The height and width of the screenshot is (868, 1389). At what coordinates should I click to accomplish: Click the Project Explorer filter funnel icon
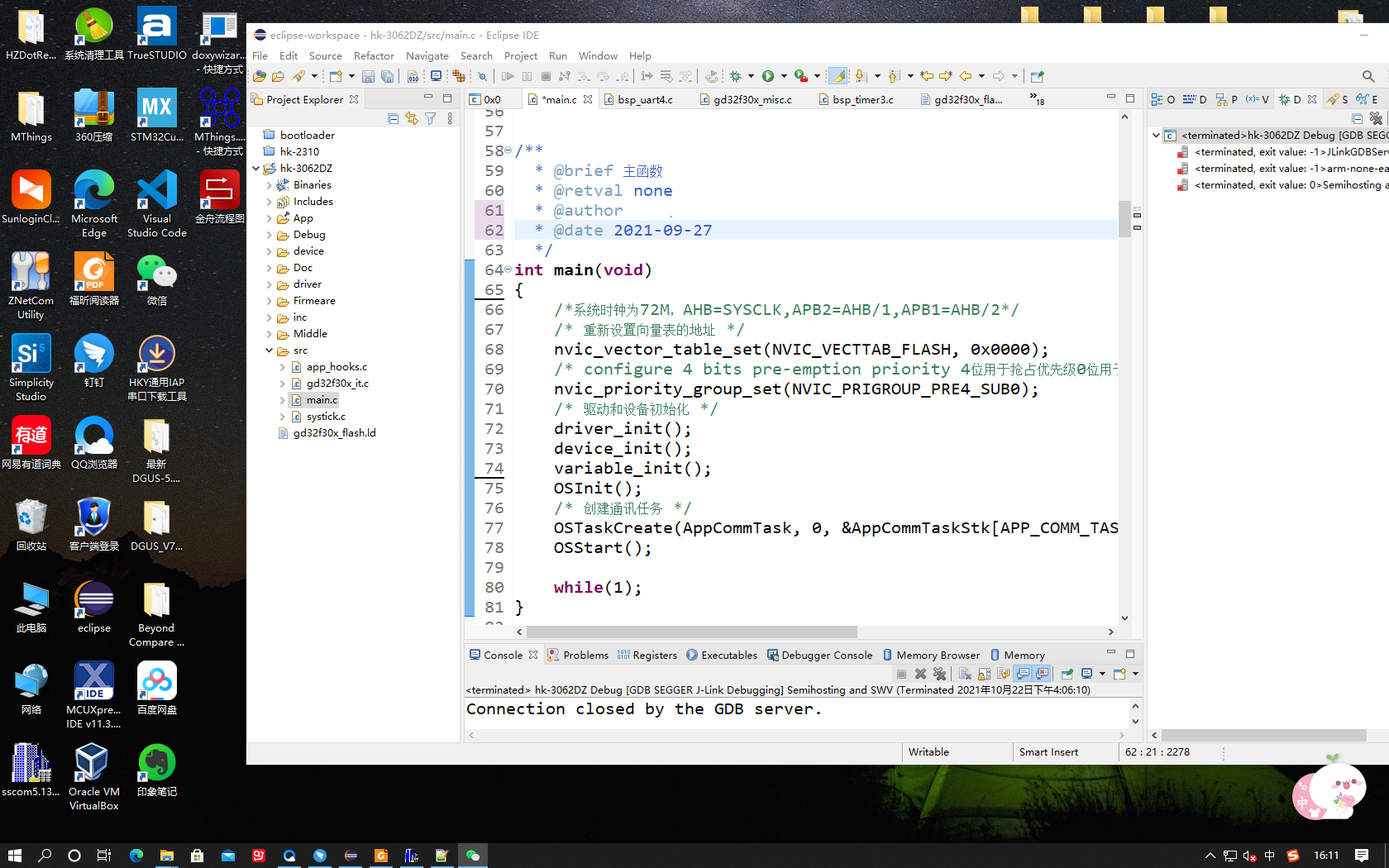431,119
